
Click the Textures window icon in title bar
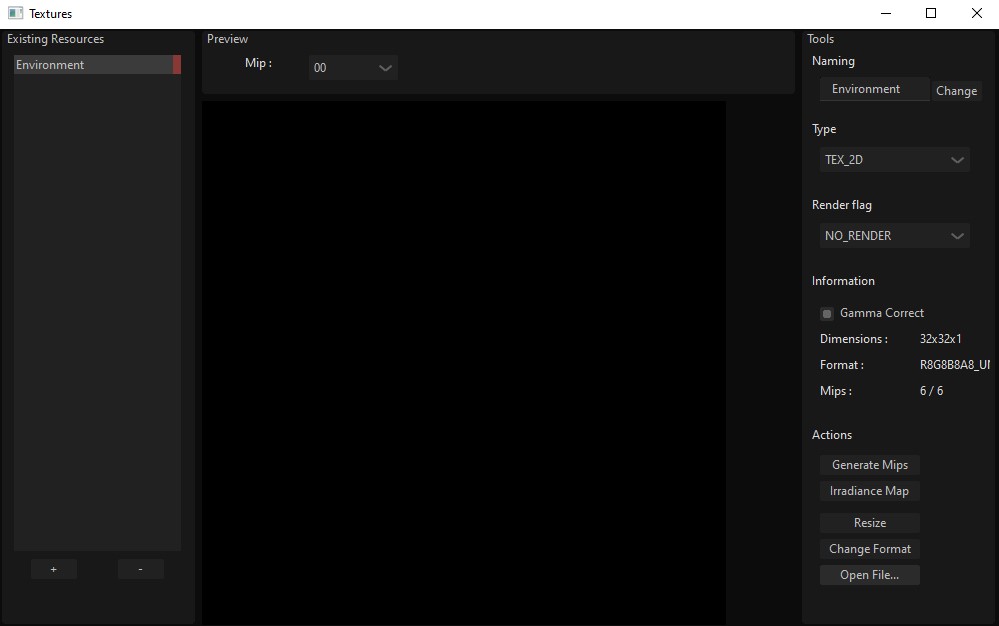point(15,13)
